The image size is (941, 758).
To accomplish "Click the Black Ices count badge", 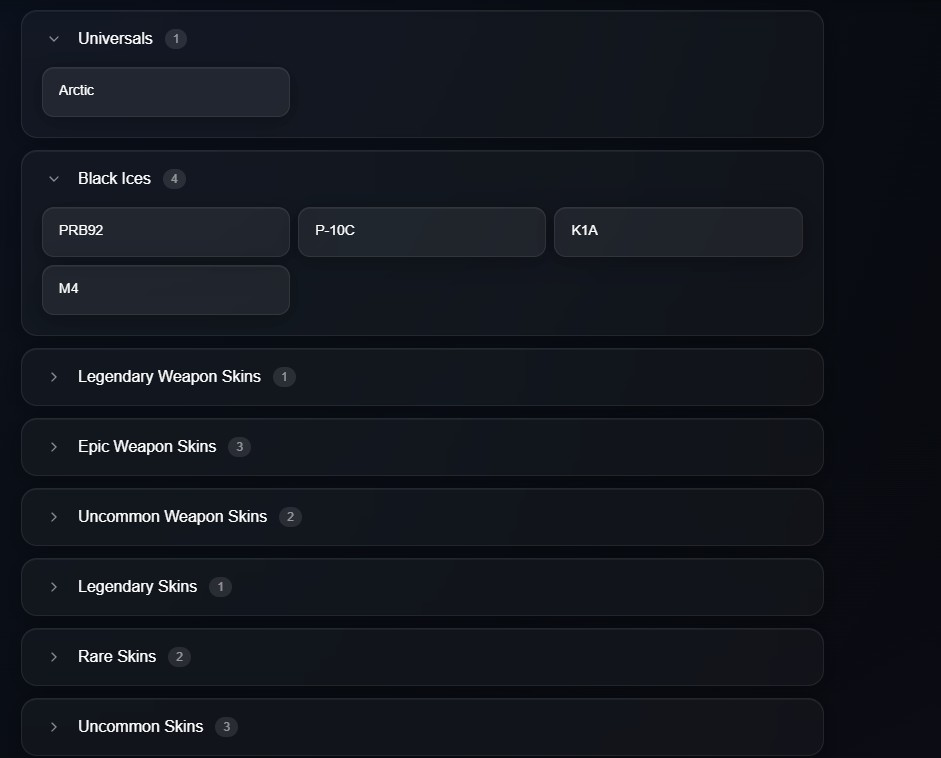I will (174, 179).
